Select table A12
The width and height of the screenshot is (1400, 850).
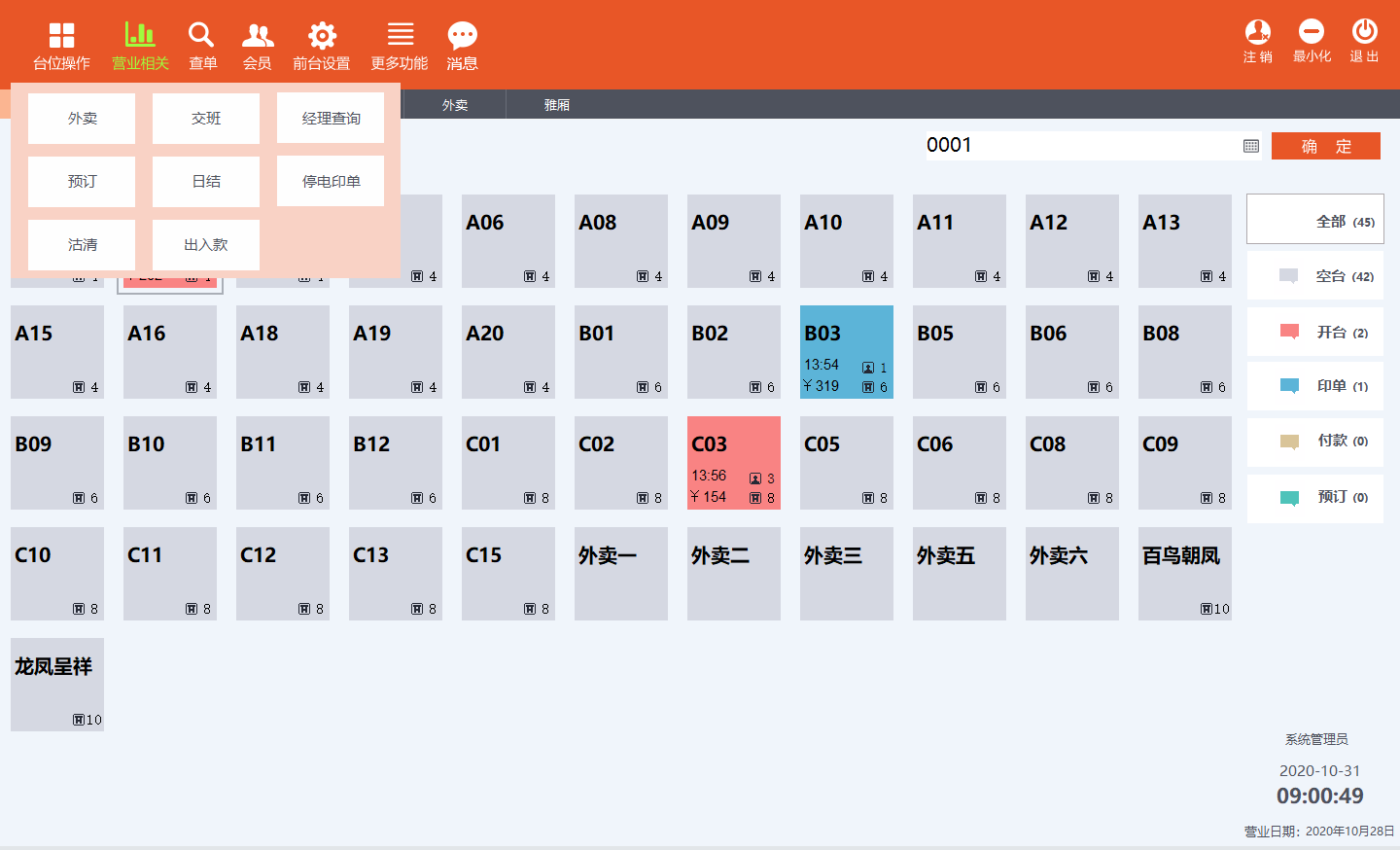(x=1072, y=241)
